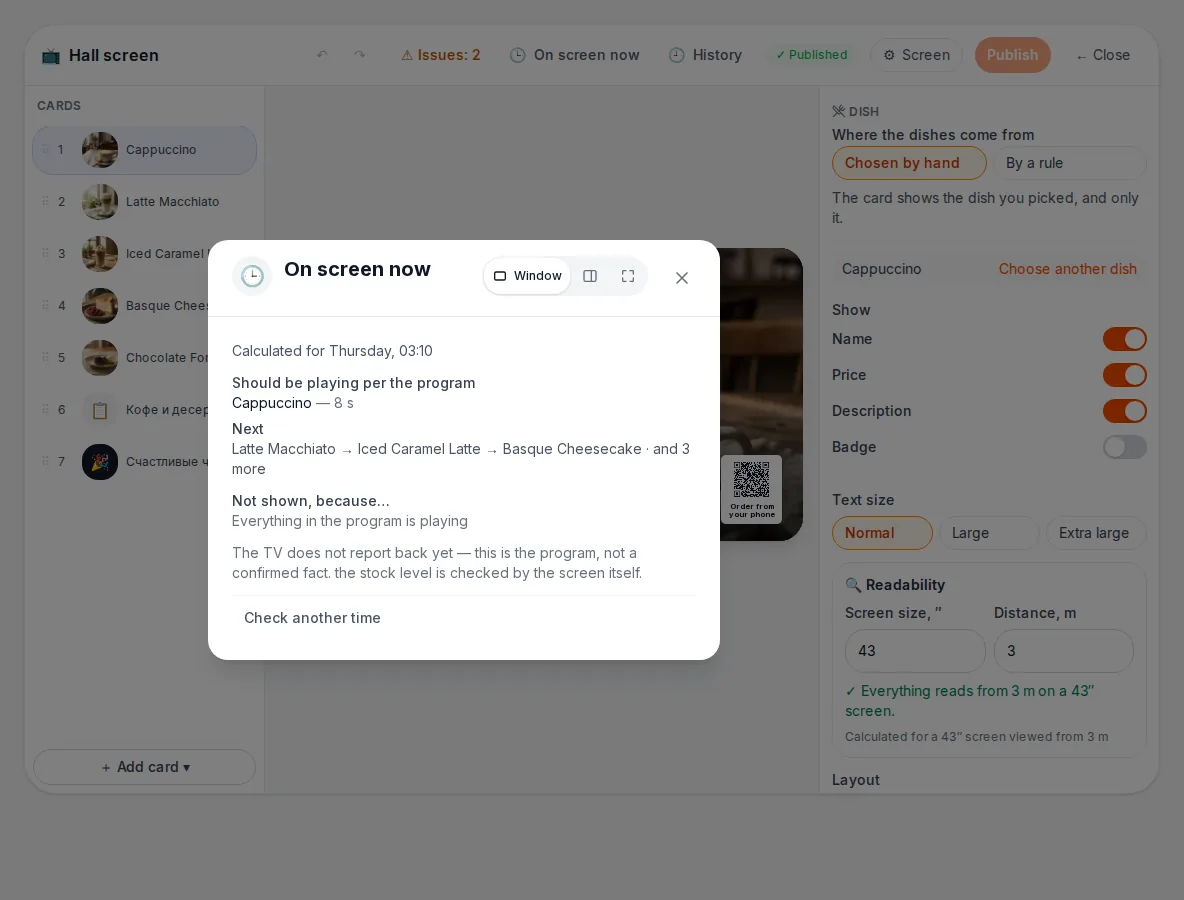Select Large text size
The width and height of the screenshot is (1184, 900).
[988, 533]
